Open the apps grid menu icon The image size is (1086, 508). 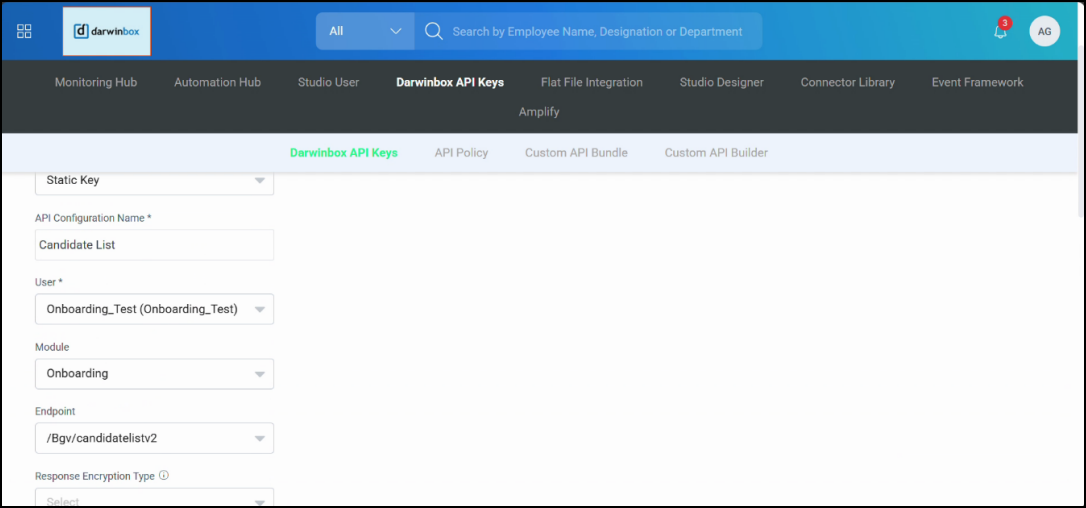24,31
